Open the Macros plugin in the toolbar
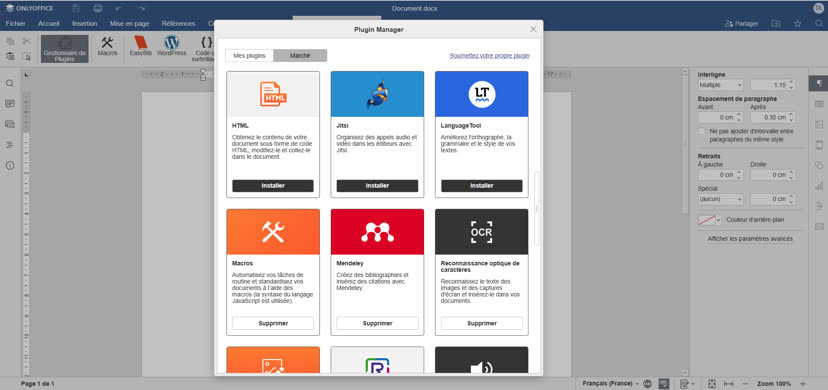Image resolution: width=828 pixels, height=390 pixels. (108, 46)
